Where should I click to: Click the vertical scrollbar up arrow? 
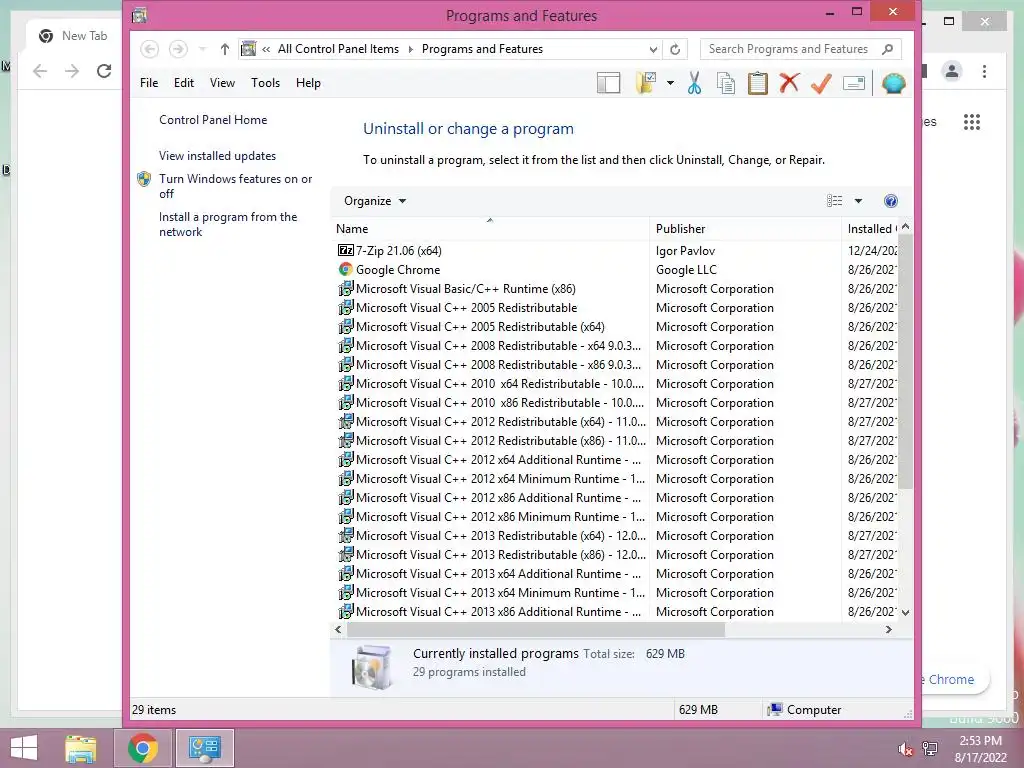(905, 227)
